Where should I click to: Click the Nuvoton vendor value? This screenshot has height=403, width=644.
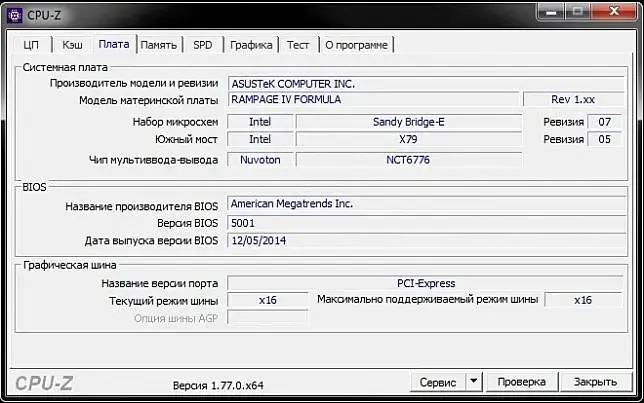pos(260,160)
